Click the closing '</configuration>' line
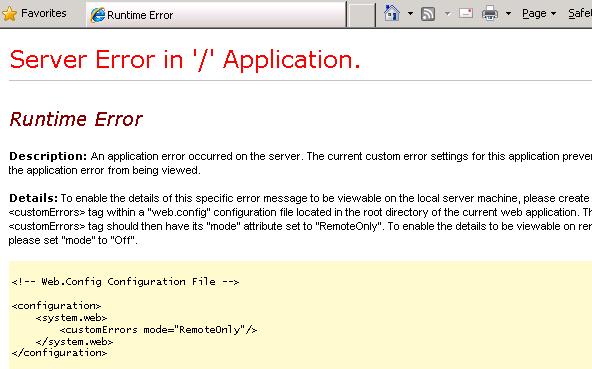This screenshot has width=592, height=369. coord(60,353)
